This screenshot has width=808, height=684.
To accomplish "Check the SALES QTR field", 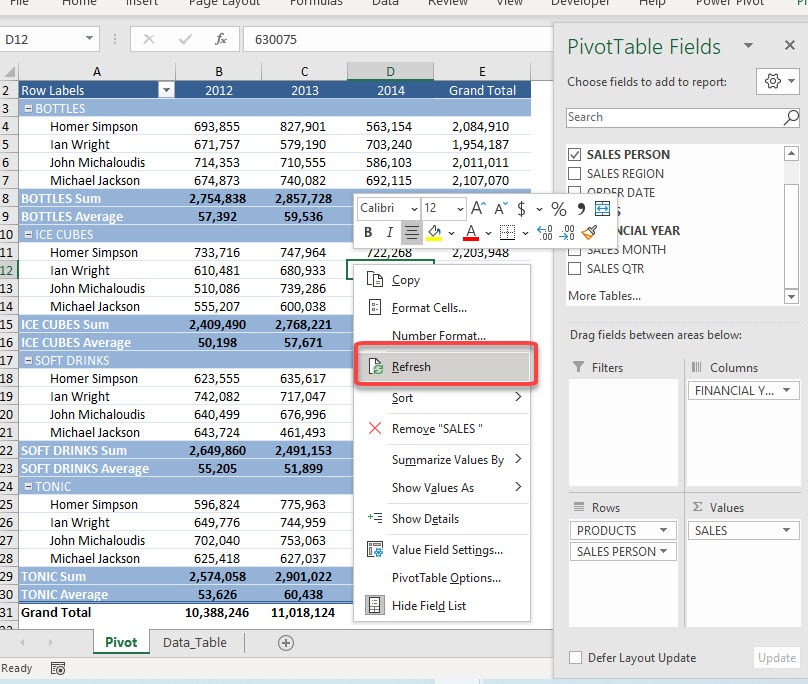I will pyautogui.click(x=574, y=269).
